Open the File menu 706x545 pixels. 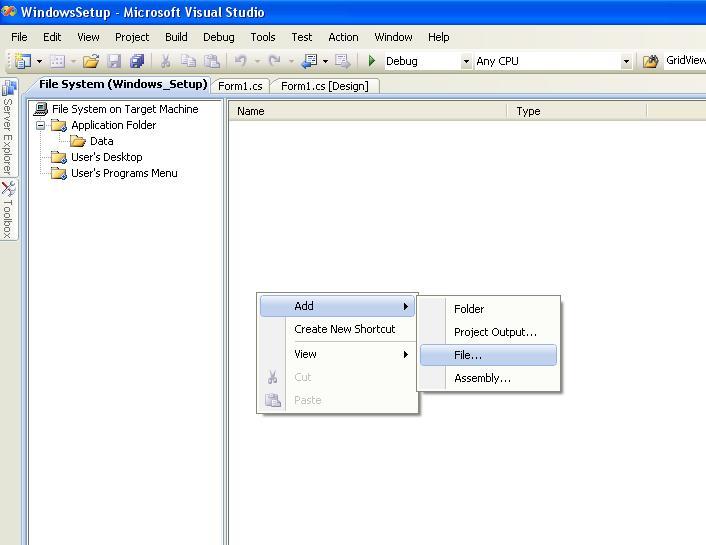(x=19, y=37)
